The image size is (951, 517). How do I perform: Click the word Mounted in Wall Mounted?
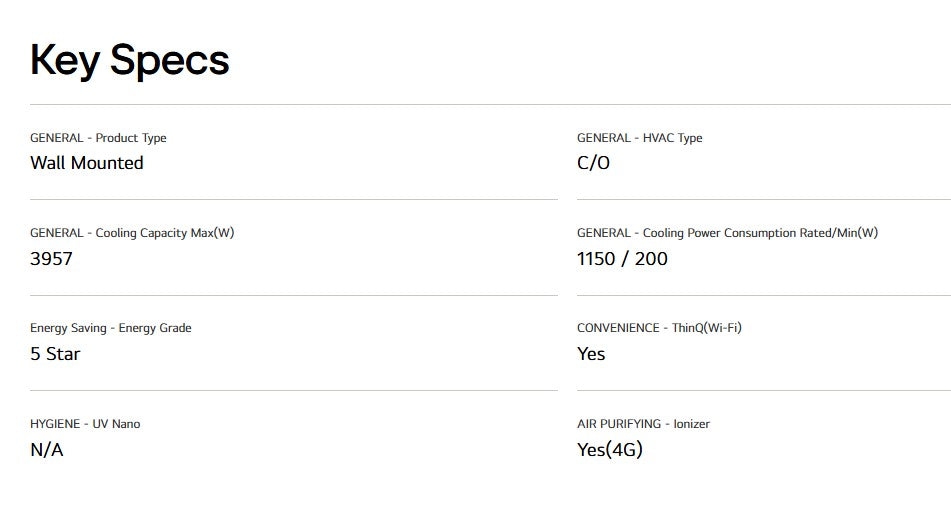107,163
